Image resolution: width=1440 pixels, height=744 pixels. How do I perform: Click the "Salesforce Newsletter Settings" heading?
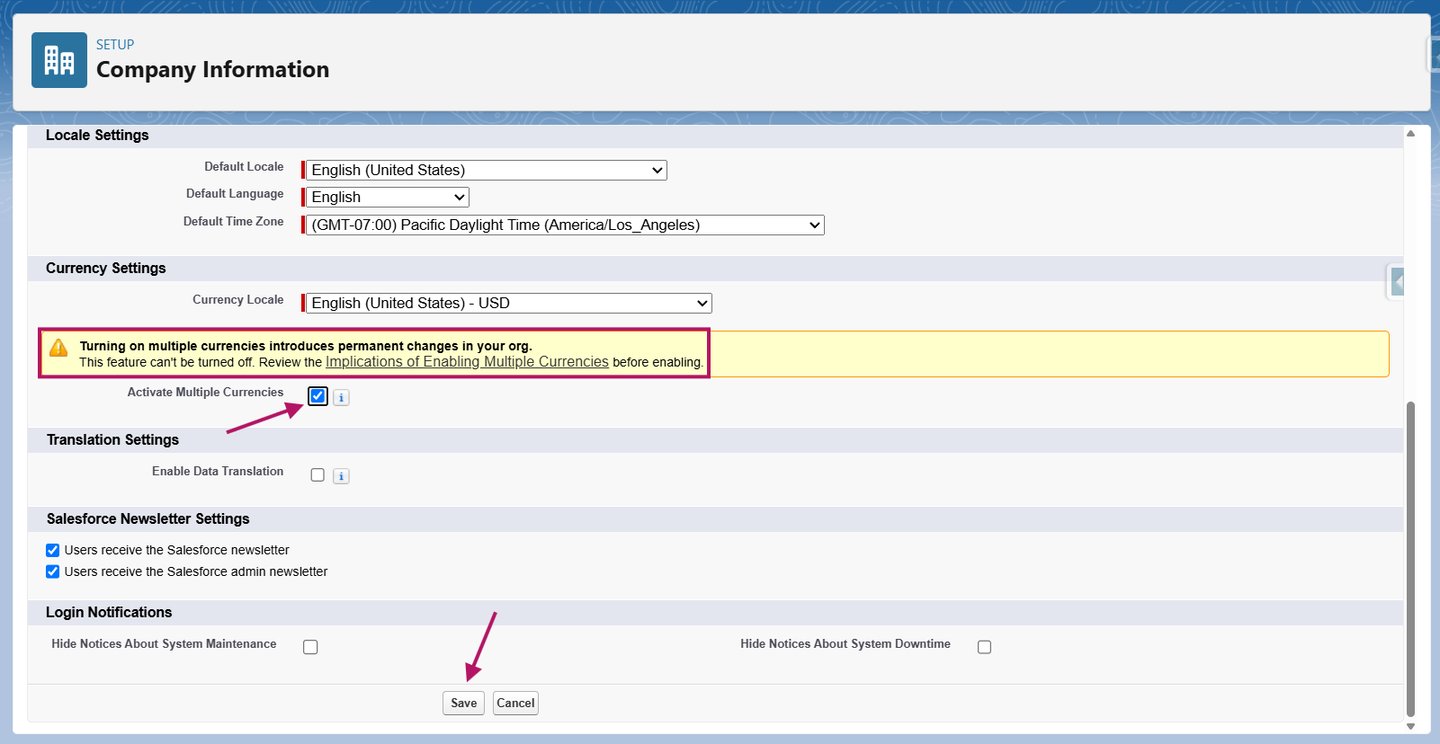click(x=148, y=519)
